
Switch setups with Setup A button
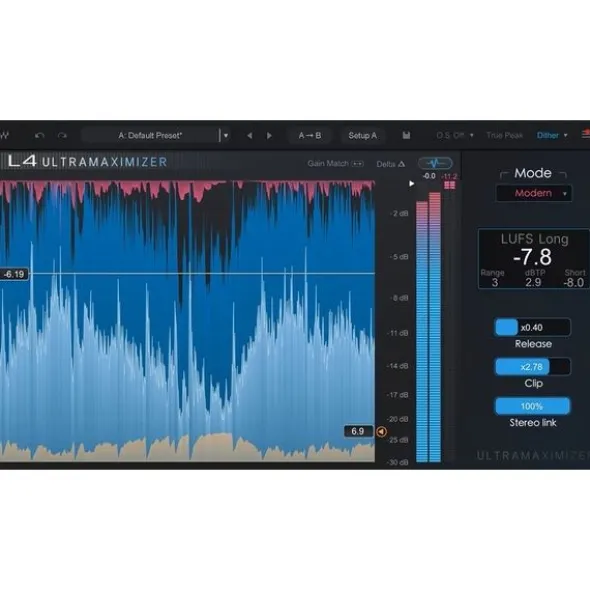[x=362, y=135]
